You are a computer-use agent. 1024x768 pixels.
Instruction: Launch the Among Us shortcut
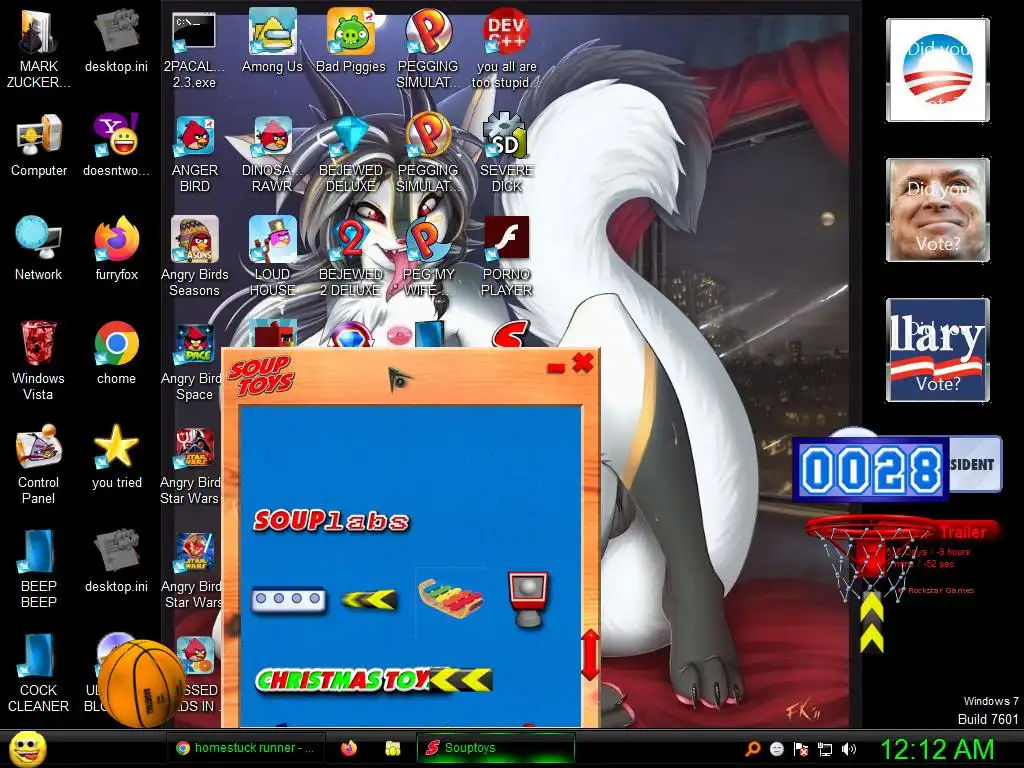[272, 40]
